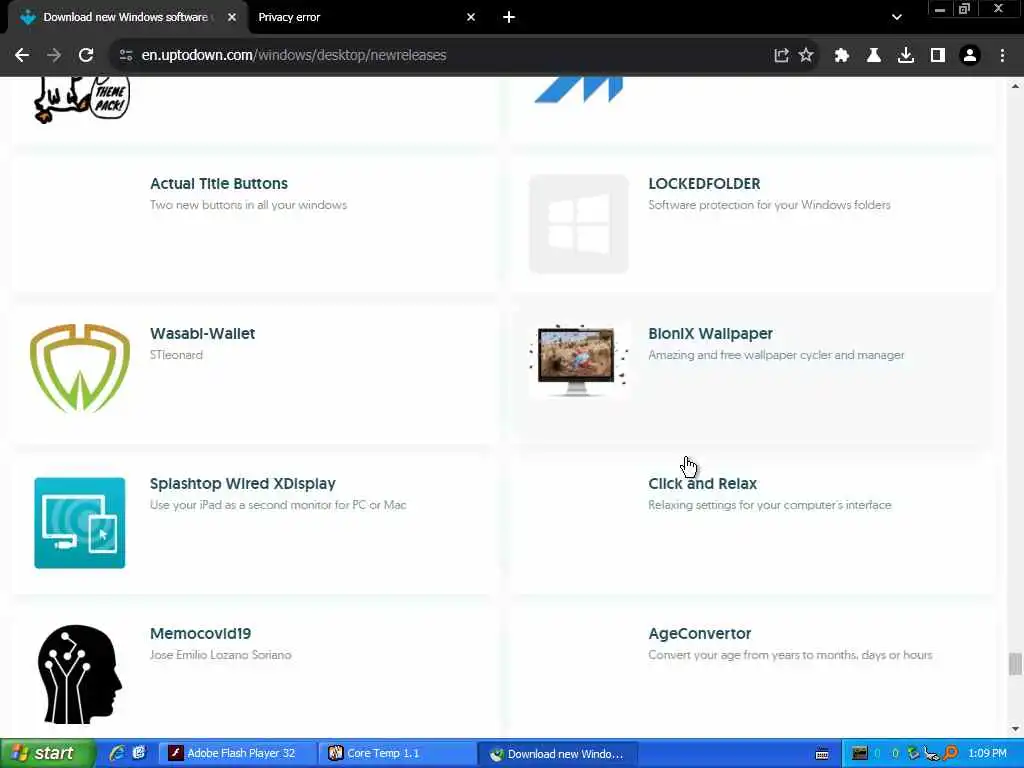Click 'Amazing and free wallpaper cycler' description
Image resolution: width=1024 pixels, height=768 pixels.
point(776,355)
